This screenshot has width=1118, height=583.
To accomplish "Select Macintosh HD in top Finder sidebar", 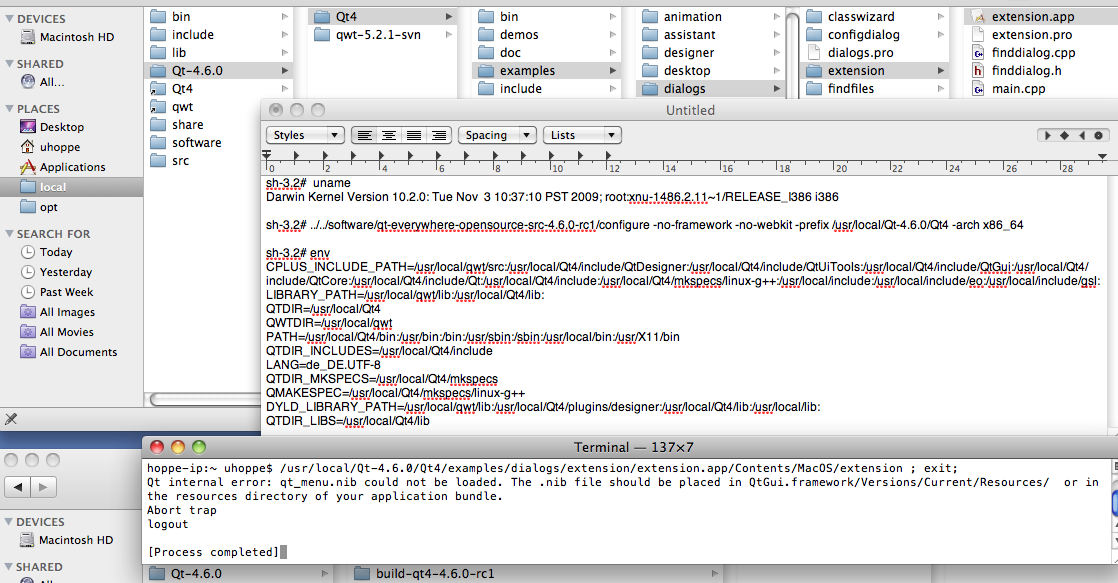I will tap(68, 37).
